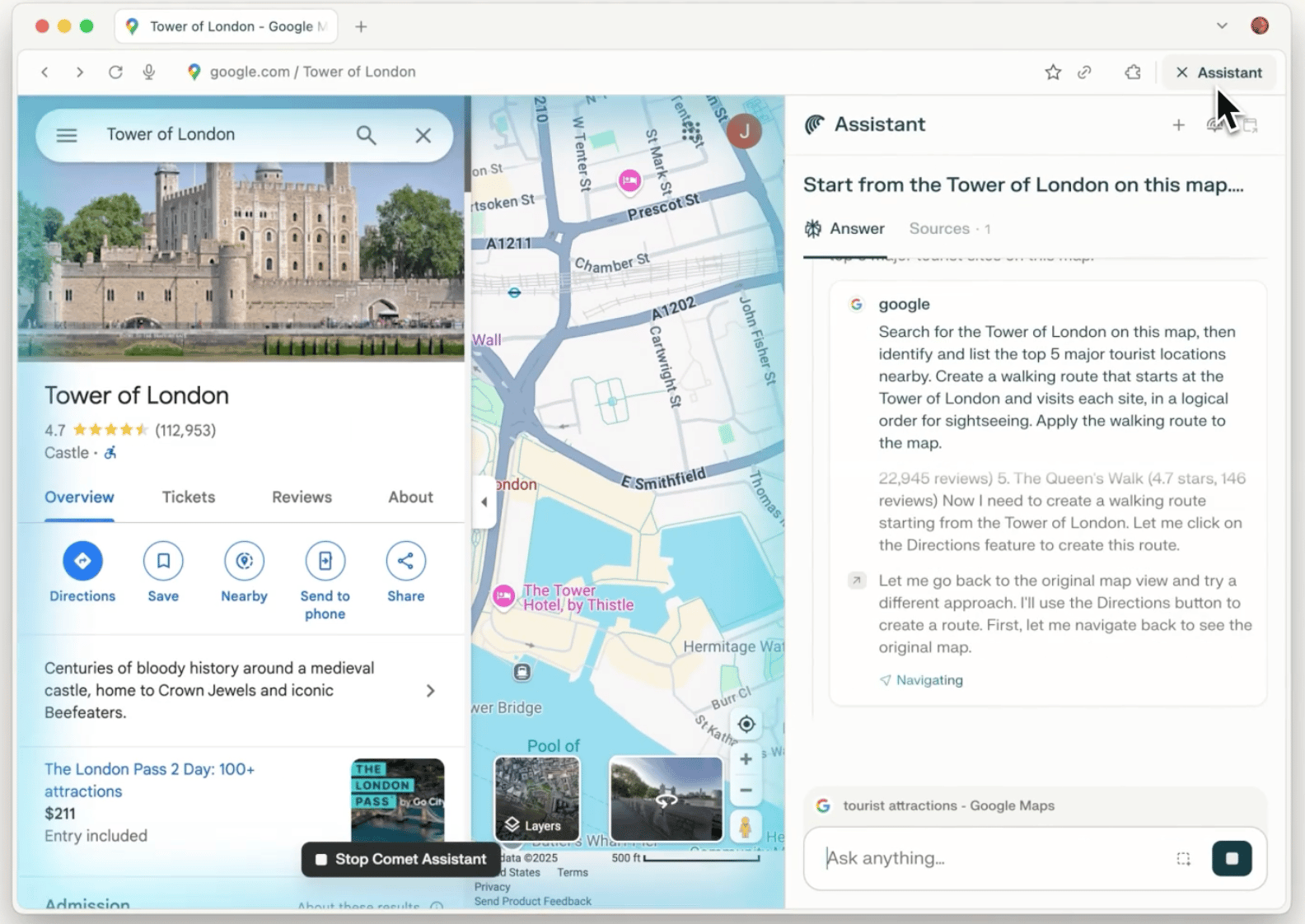Stop the Assistant response button
This screenshot has height=924, width=1305.
pos(1232,859)
